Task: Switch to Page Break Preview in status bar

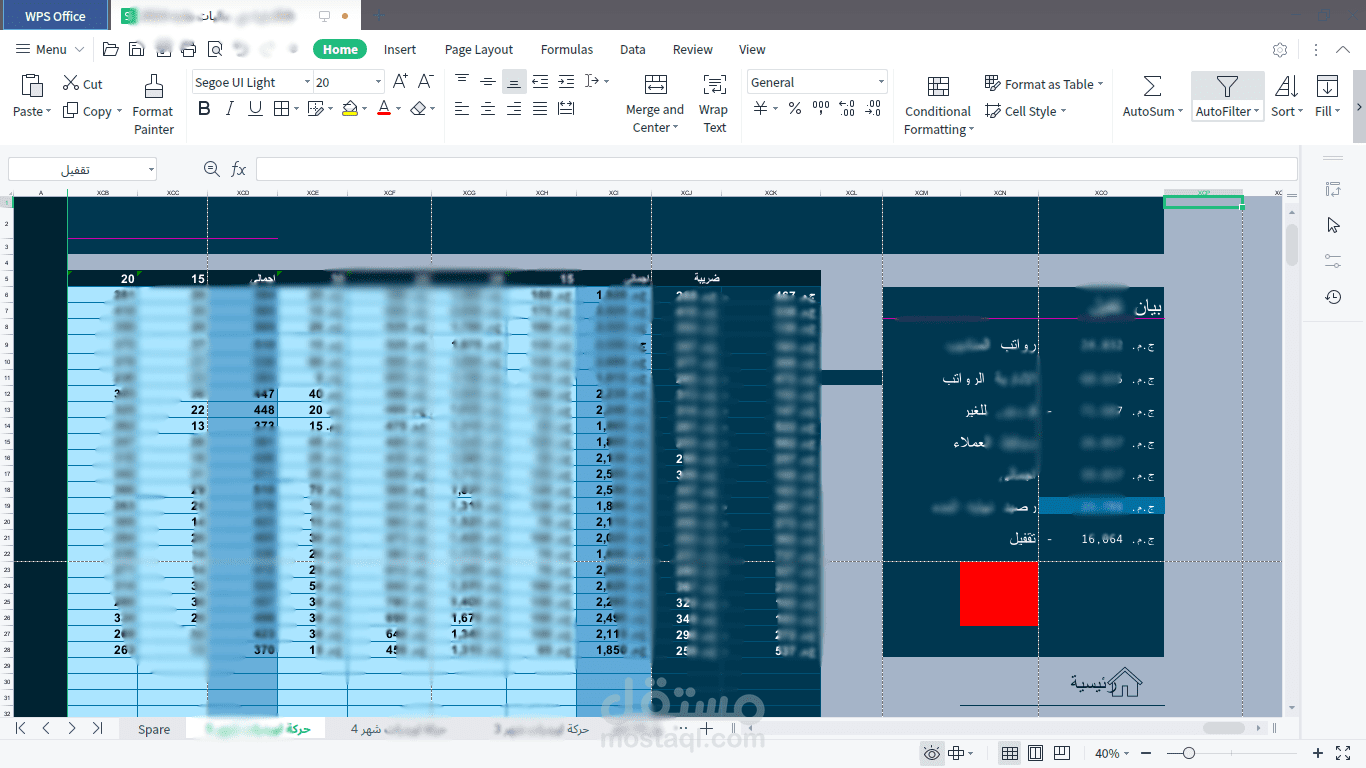Action: [1062, 753]
